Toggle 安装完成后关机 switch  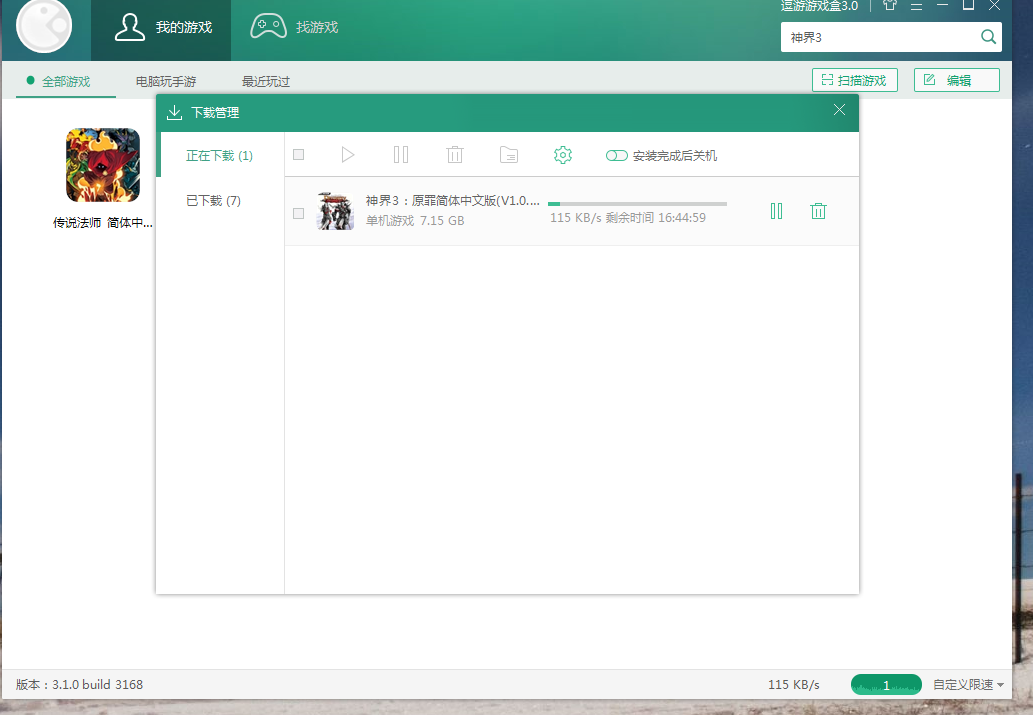click(x=617, y=156)
